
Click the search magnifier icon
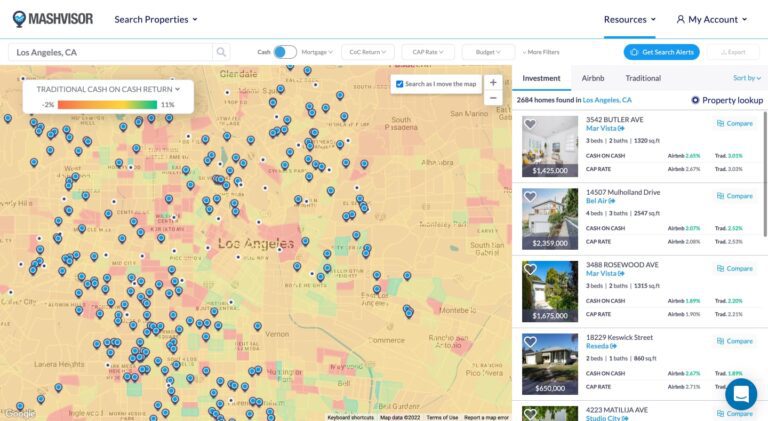221,52
